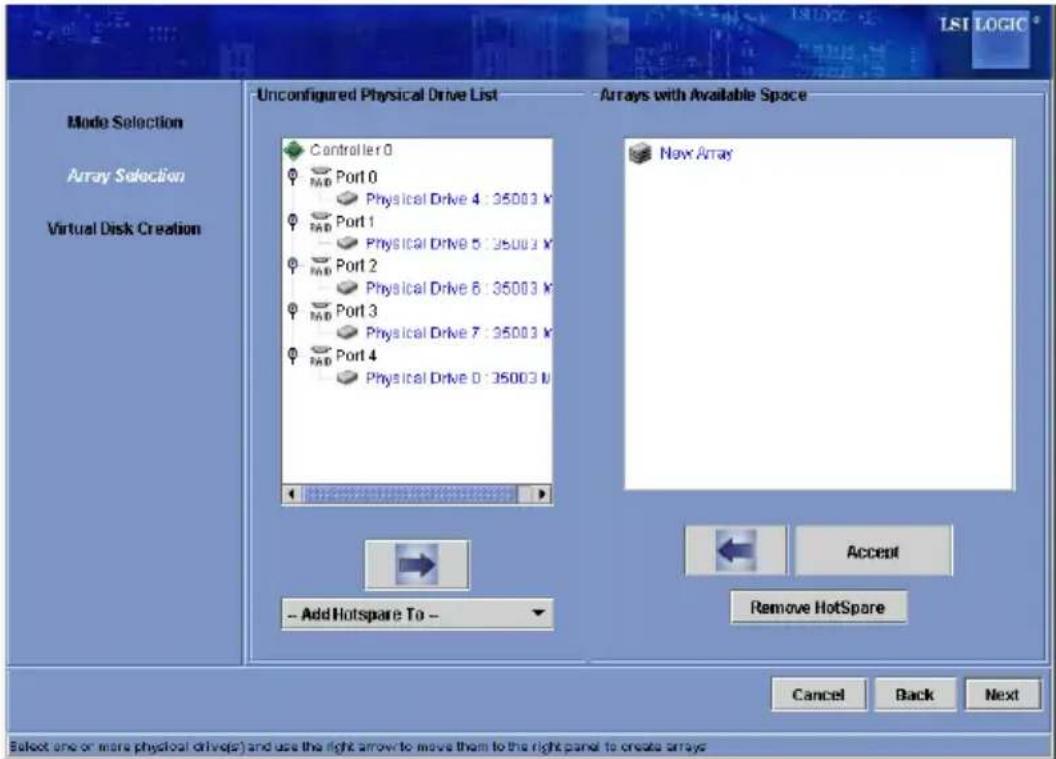
Task: Click the New Array stacked-disks icon
Action: pyautogui.click(x=640, y=154)
